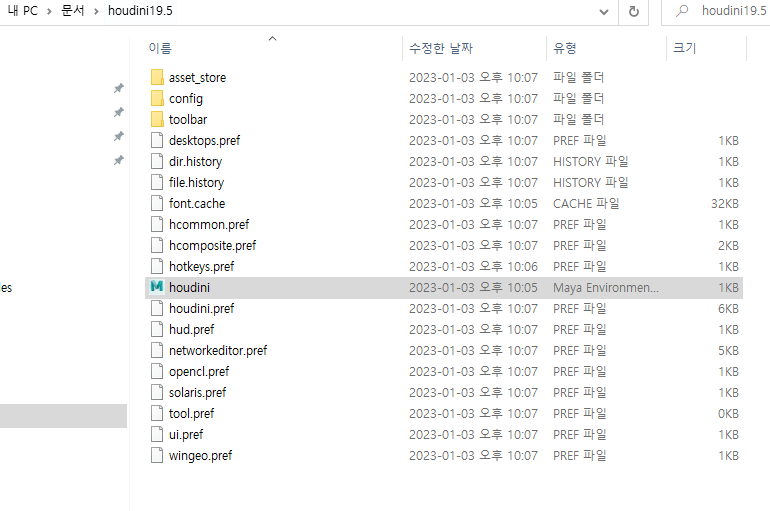Click the config folder icon
Viewport: 770px width, 511px height.
click(157, 99)
